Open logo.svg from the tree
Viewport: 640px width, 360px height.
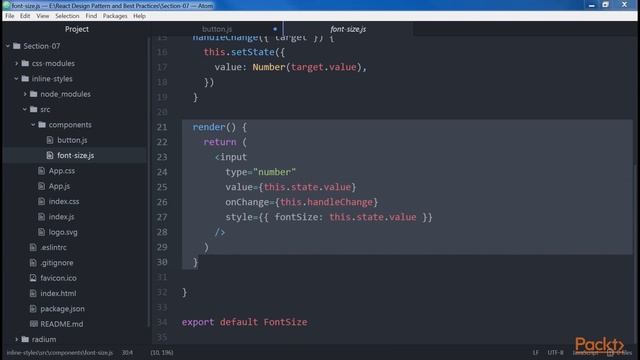63,232
